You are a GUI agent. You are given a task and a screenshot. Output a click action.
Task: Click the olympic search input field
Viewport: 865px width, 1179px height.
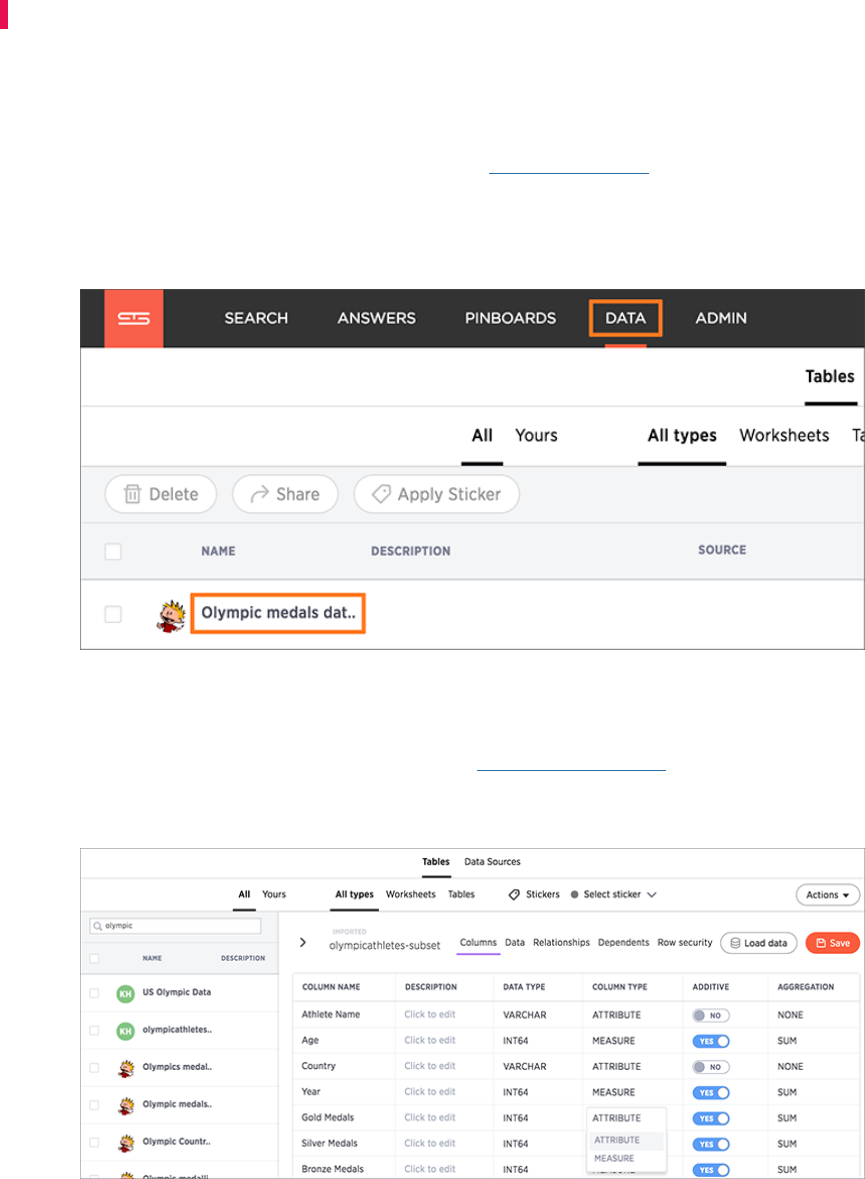175,926
